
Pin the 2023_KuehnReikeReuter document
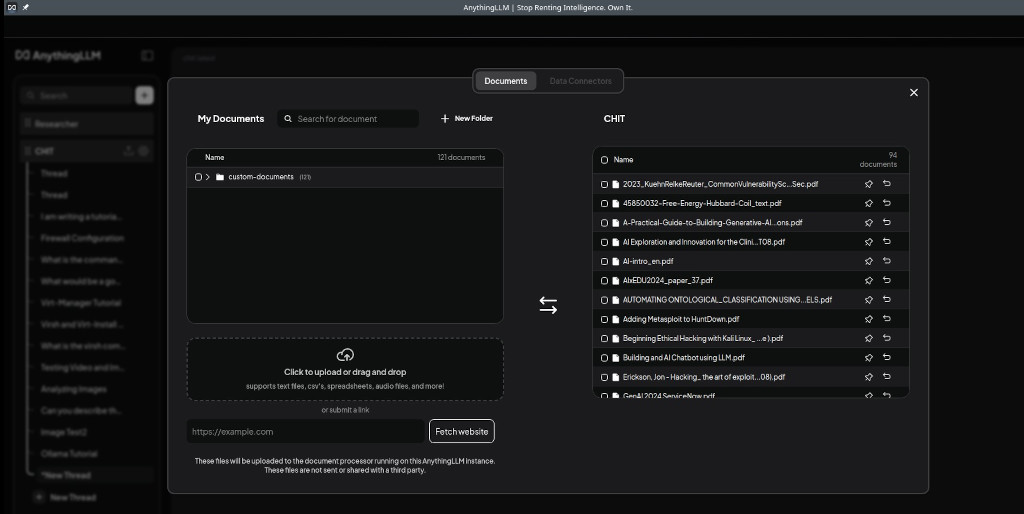(x=869, y=184)
